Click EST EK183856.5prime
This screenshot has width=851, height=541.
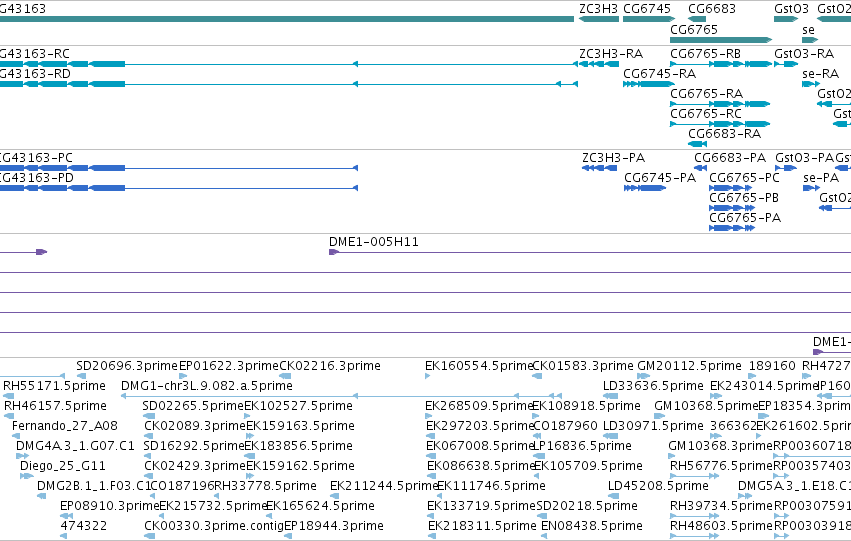[247, 456]
